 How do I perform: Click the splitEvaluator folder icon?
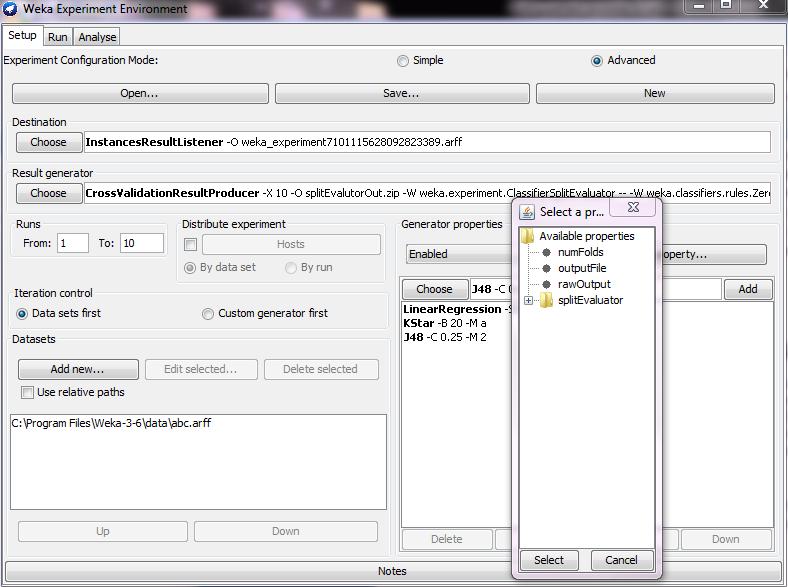point(546,301)
